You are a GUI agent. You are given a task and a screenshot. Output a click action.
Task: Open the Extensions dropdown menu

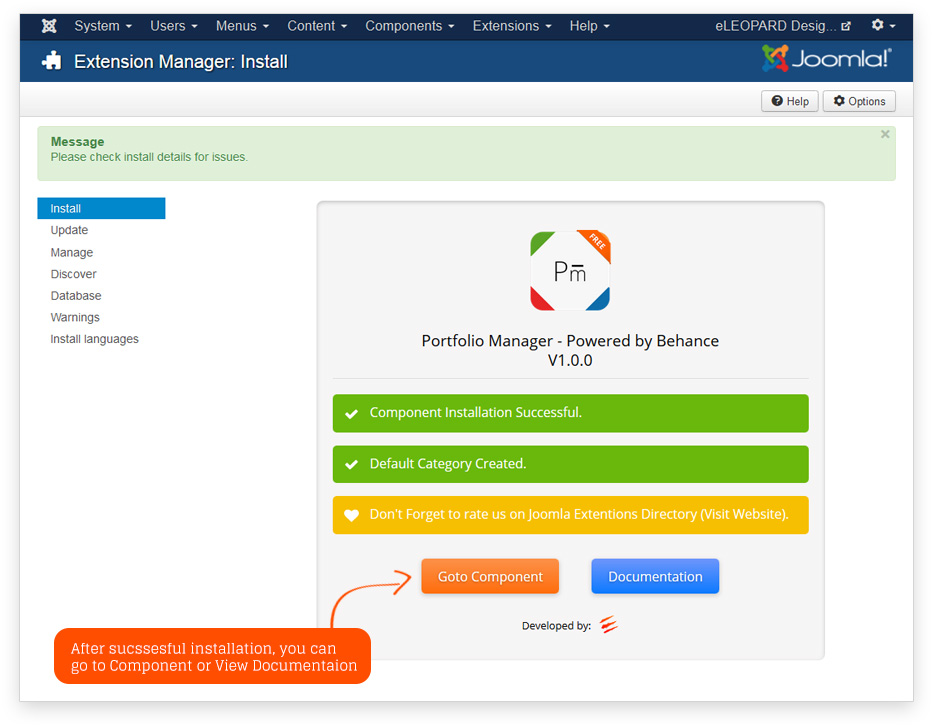512,26
